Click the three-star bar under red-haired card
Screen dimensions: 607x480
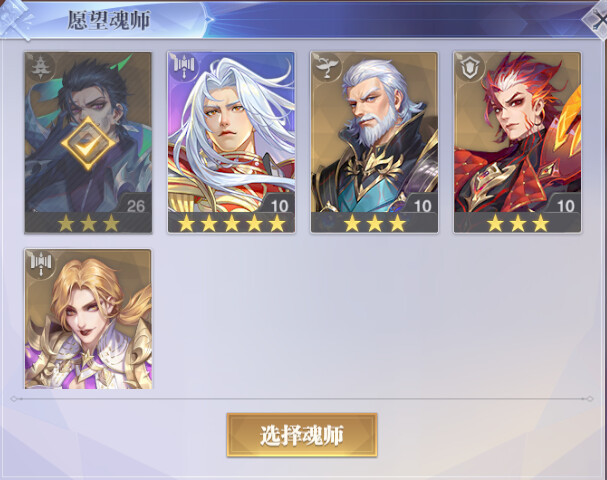click(x=518, y=223)
